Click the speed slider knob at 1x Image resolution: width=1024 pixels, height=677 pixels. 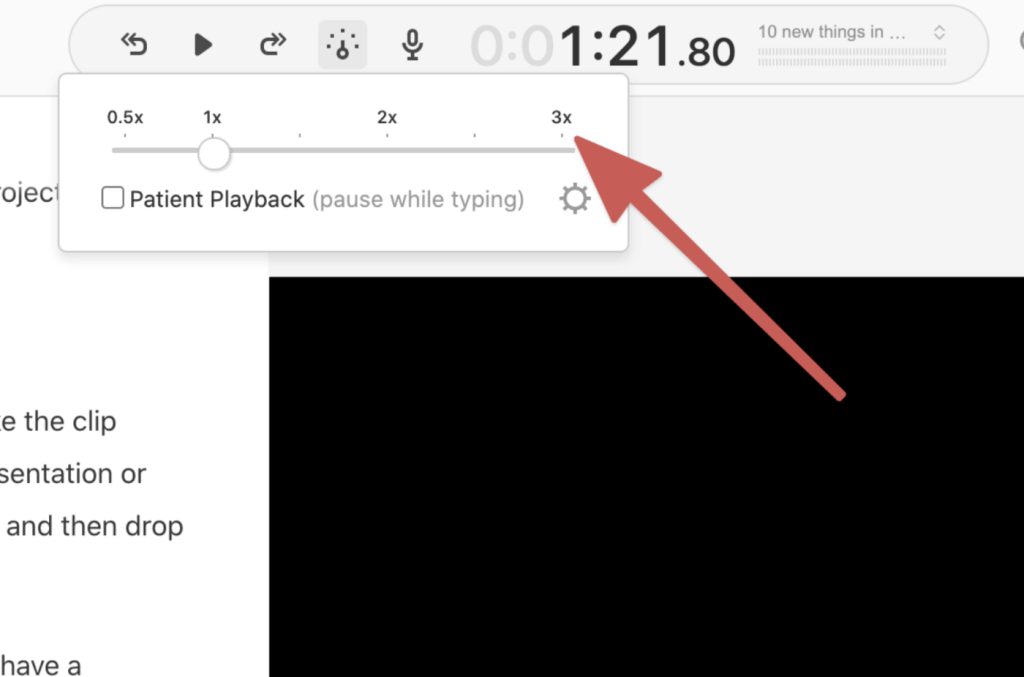click(214, 153)
